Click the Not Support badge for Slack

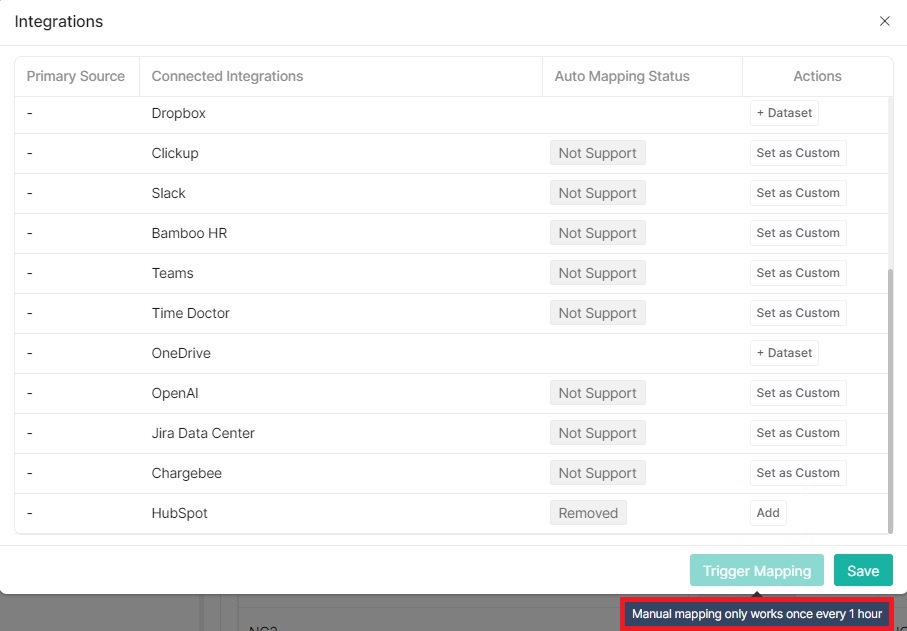[597, 193]
